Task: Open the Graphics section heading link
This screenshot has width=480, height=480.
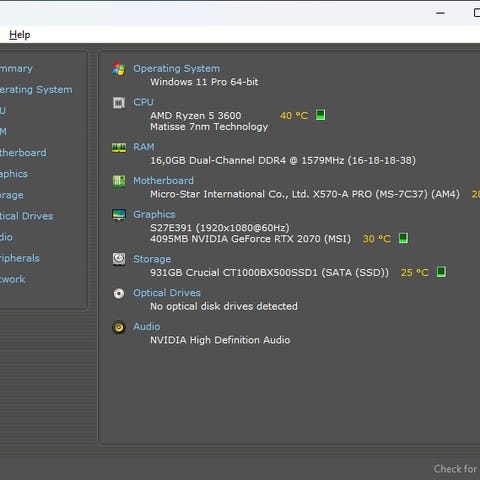Action: (154, 214)
